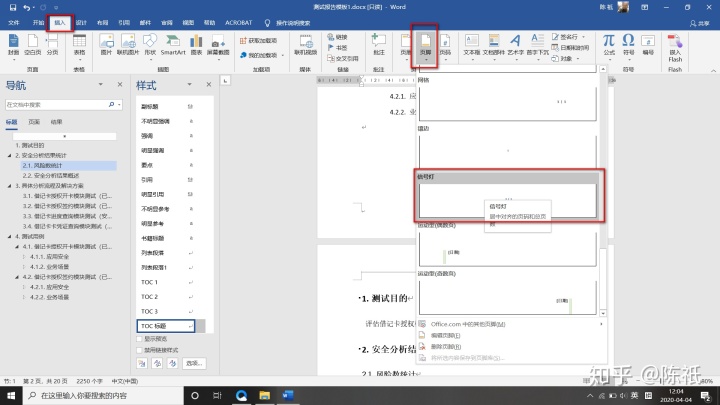Click the WordArt (艺术字) icon
Viewport: 720px width, 405px height.
coord(515,40)
